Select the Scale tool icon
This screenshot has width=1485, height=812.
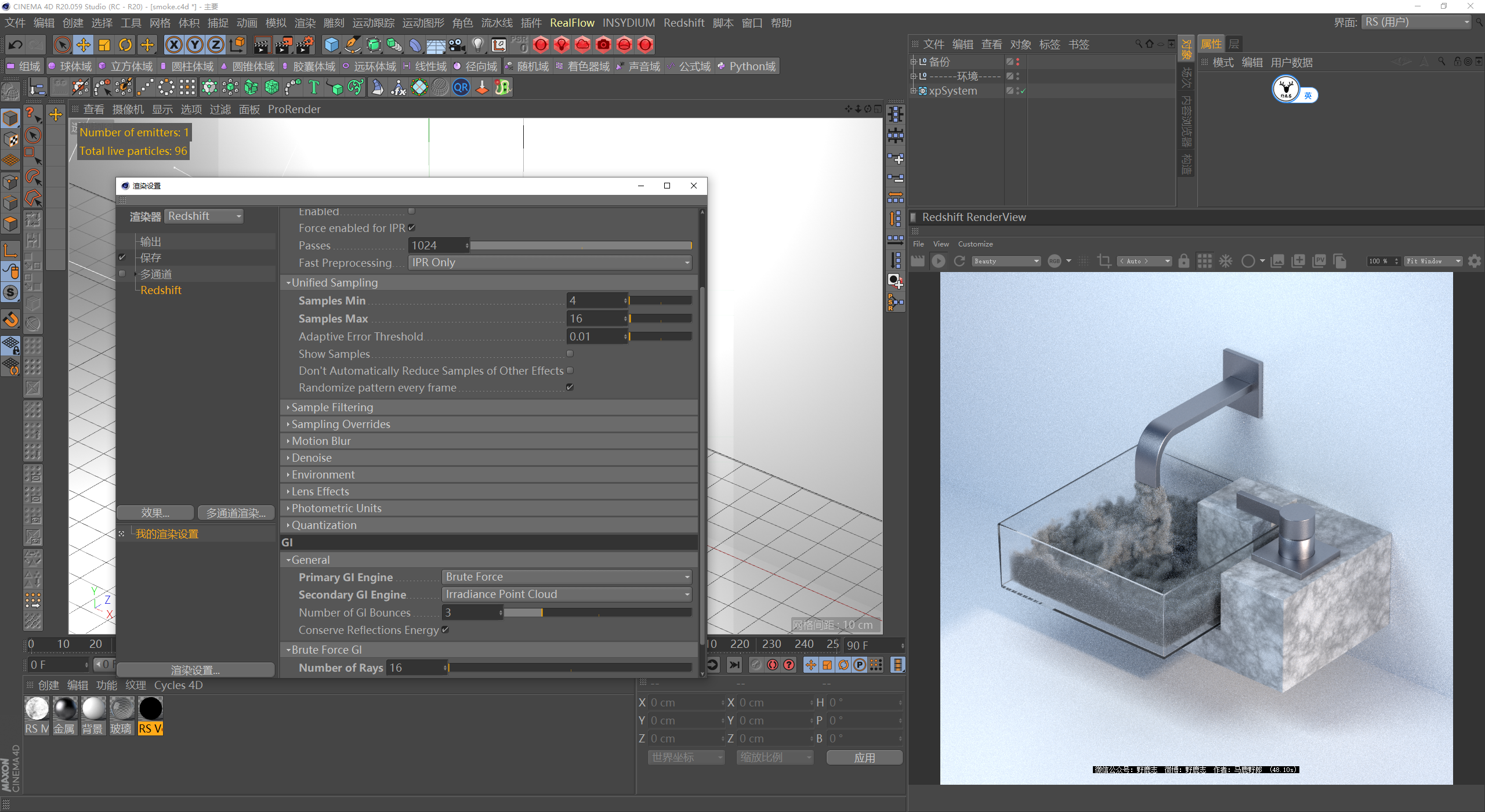(104, 45)
